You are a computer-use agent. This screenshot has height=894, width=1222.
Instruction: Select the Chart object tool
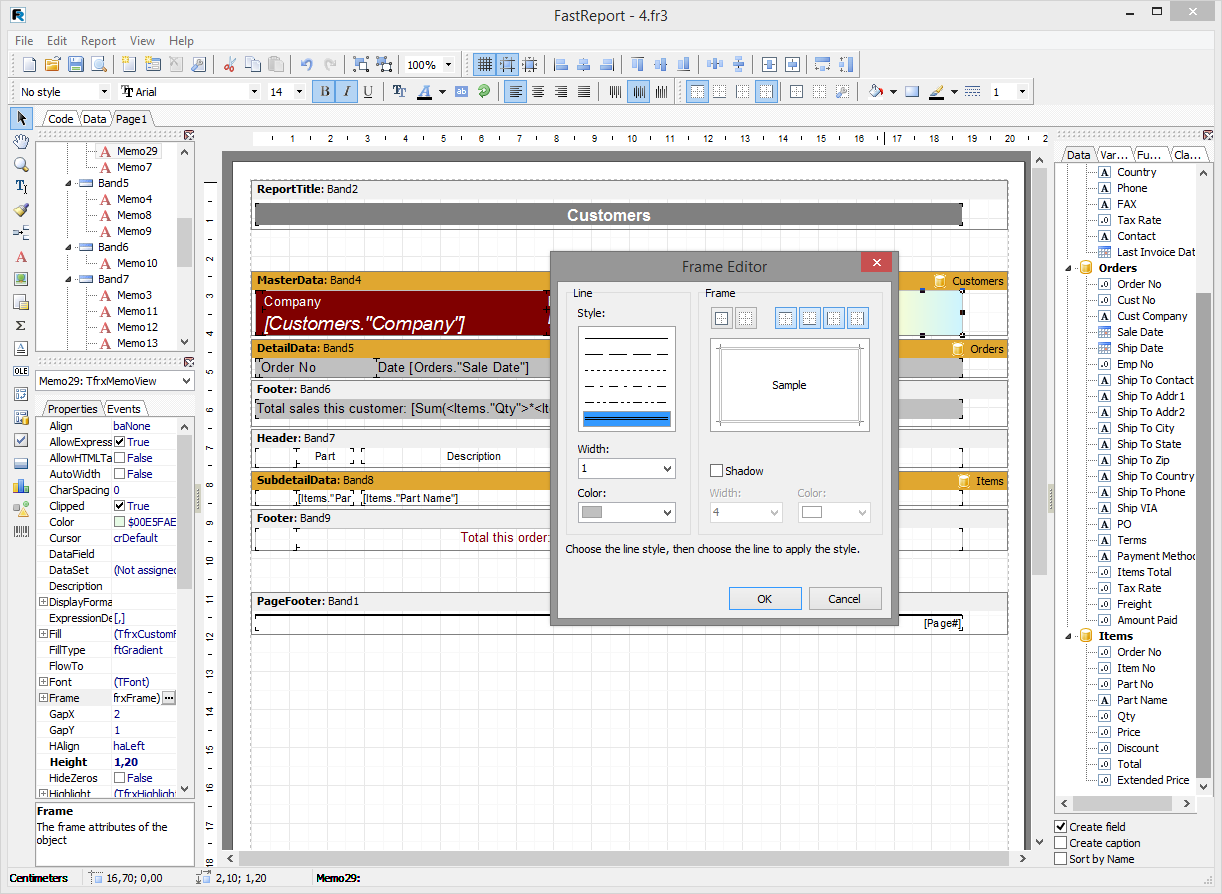point(21,486)
